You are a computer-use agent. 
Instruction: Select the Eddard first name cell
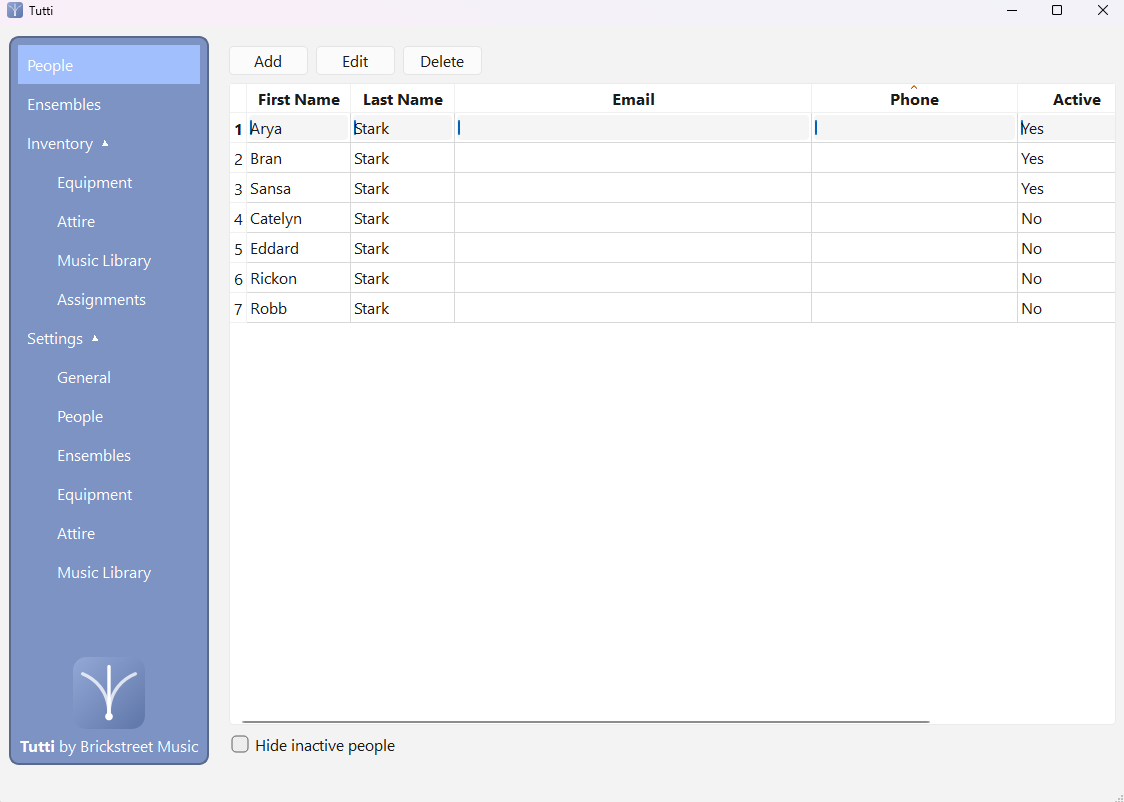click(298, 249)
